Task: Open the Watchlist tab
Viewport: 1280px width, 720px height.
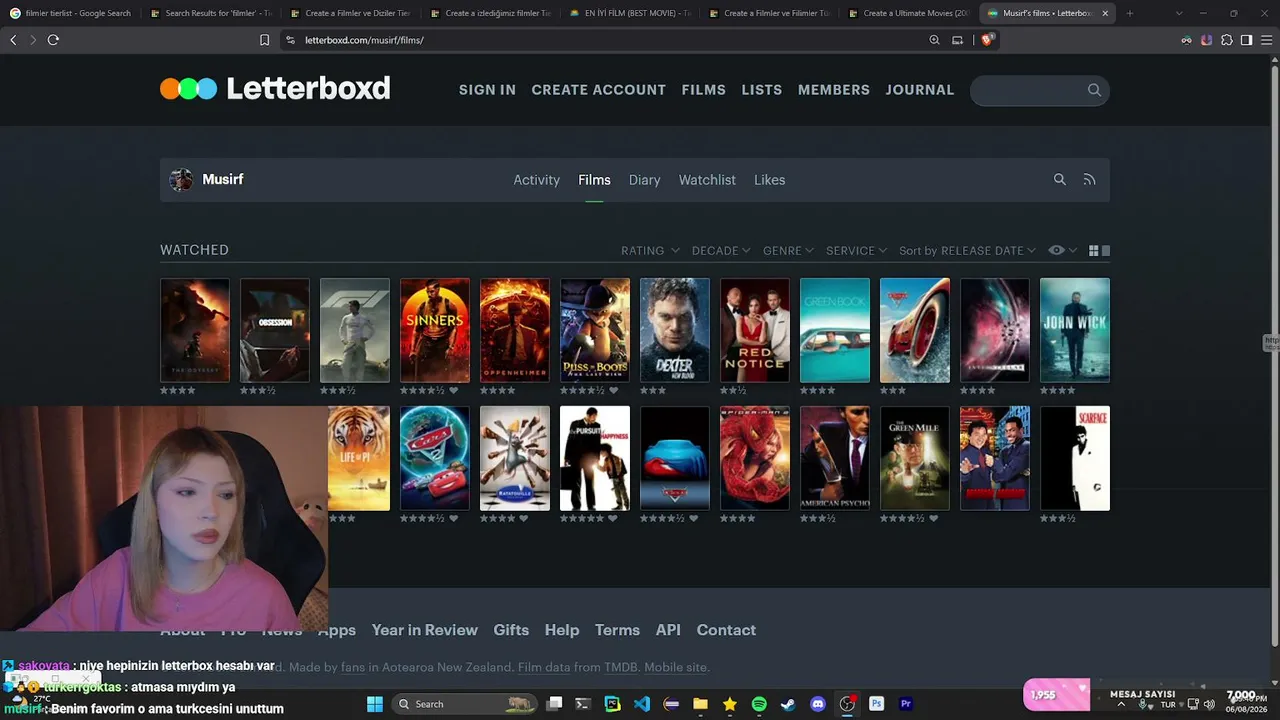Action: (x=707, y=180)
